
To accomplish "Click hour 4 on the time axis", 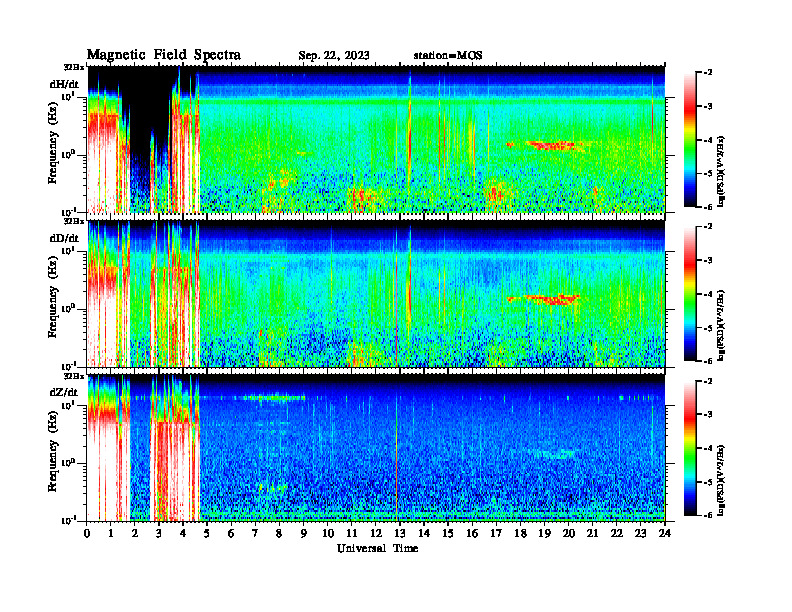I will [x=183, y=533].
